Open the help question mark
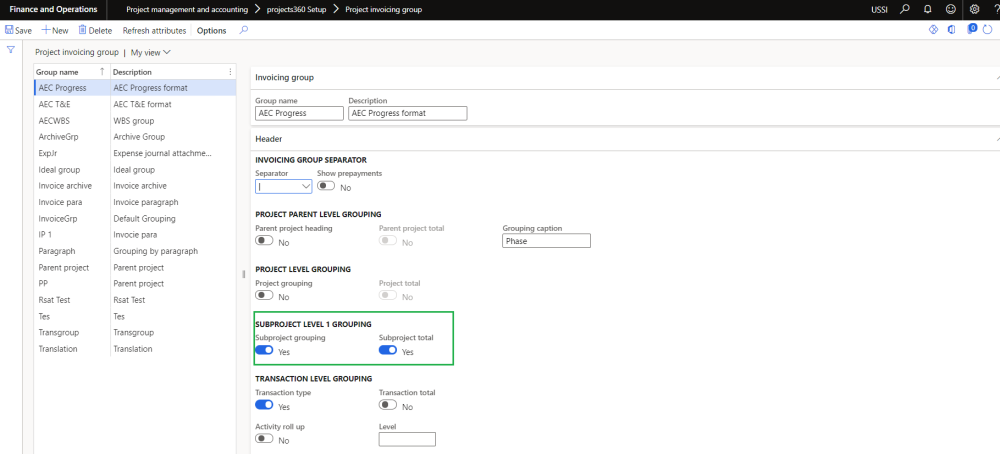Image resolution: width=1000 pixels, height=454 pixels. (x=995, y=10)
